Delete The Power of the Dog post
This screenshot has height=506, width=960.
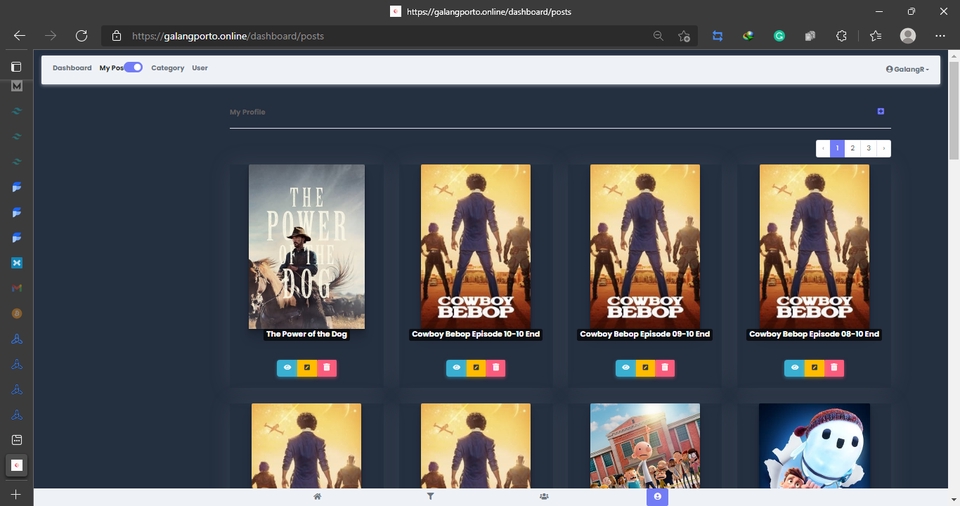coord(326,368)
